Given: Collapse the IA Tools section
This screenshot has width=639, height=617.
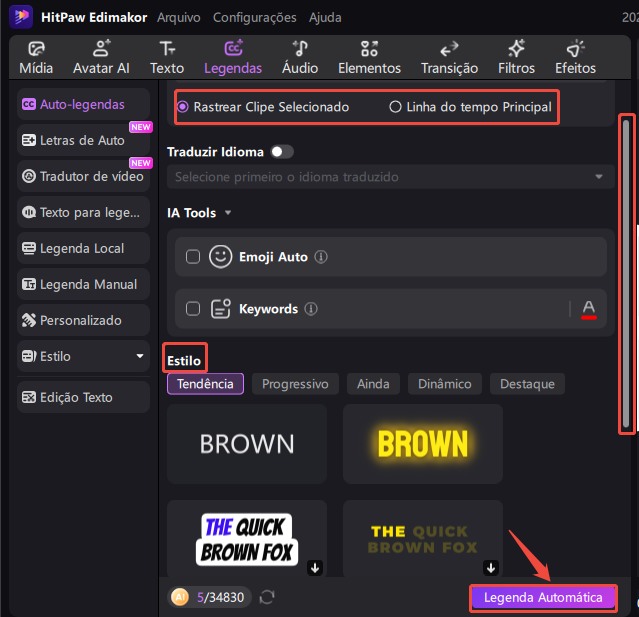Looking at the screenshot, I should [228, 213].
